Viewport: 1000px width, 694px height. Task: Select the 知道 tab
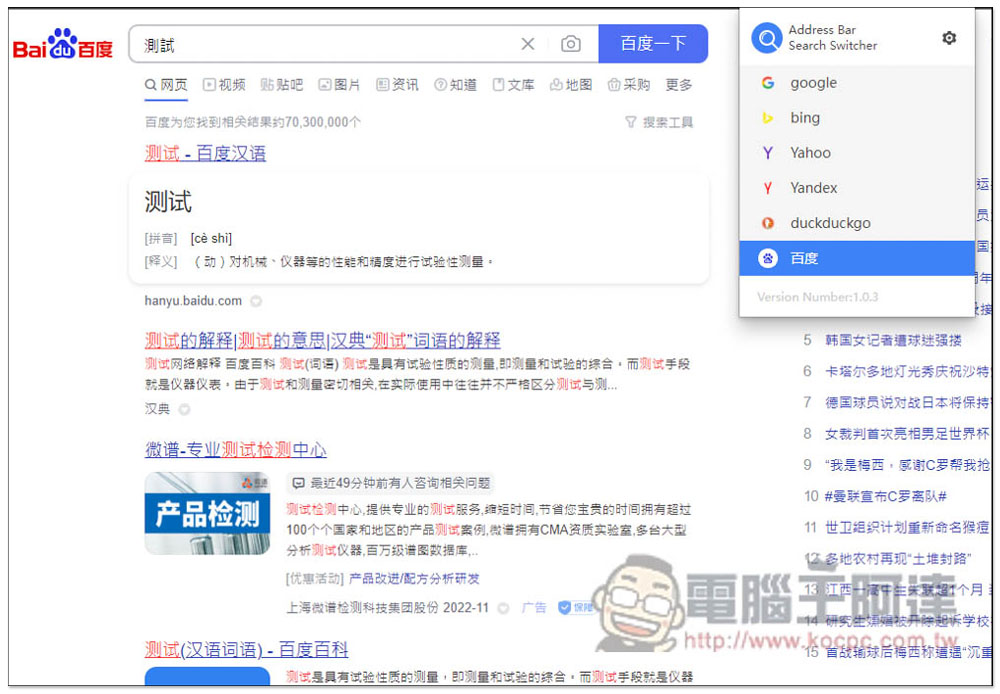pos(455,85)
